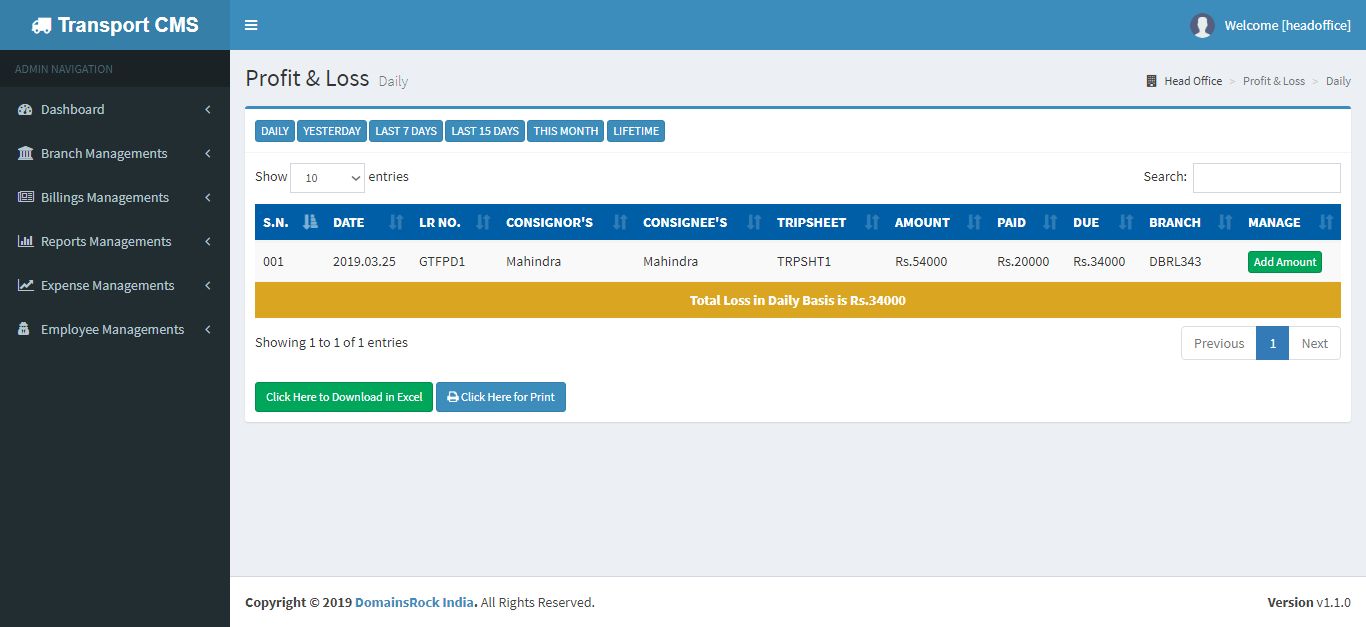The width and height of the screenshot is (1366, 627).
Task: Open the Reports Managements menu label
Action: coord(106,241)
